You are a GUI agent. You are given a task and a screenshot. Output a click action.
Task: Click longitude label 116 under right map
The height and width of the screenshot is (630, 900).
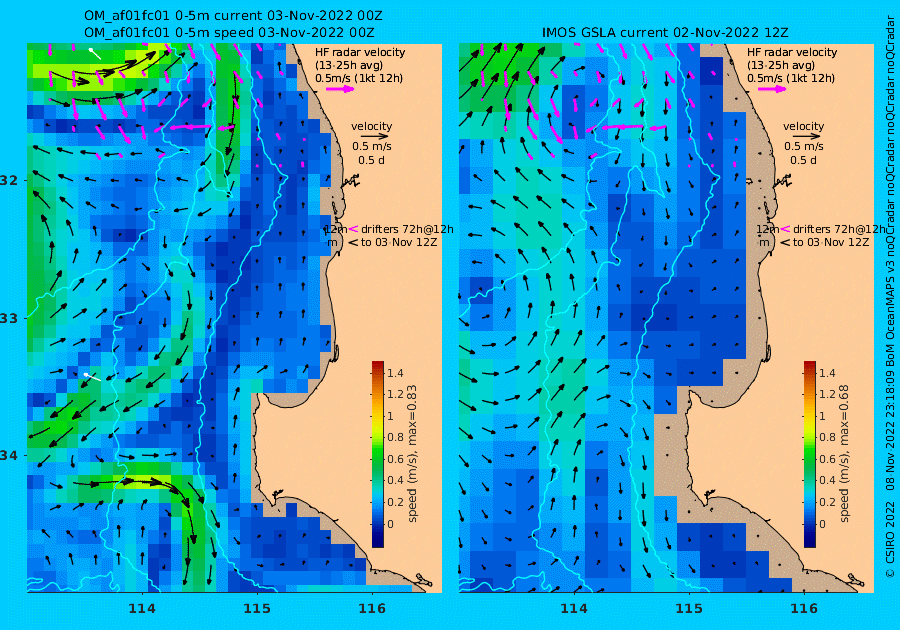tap(804, 609)
